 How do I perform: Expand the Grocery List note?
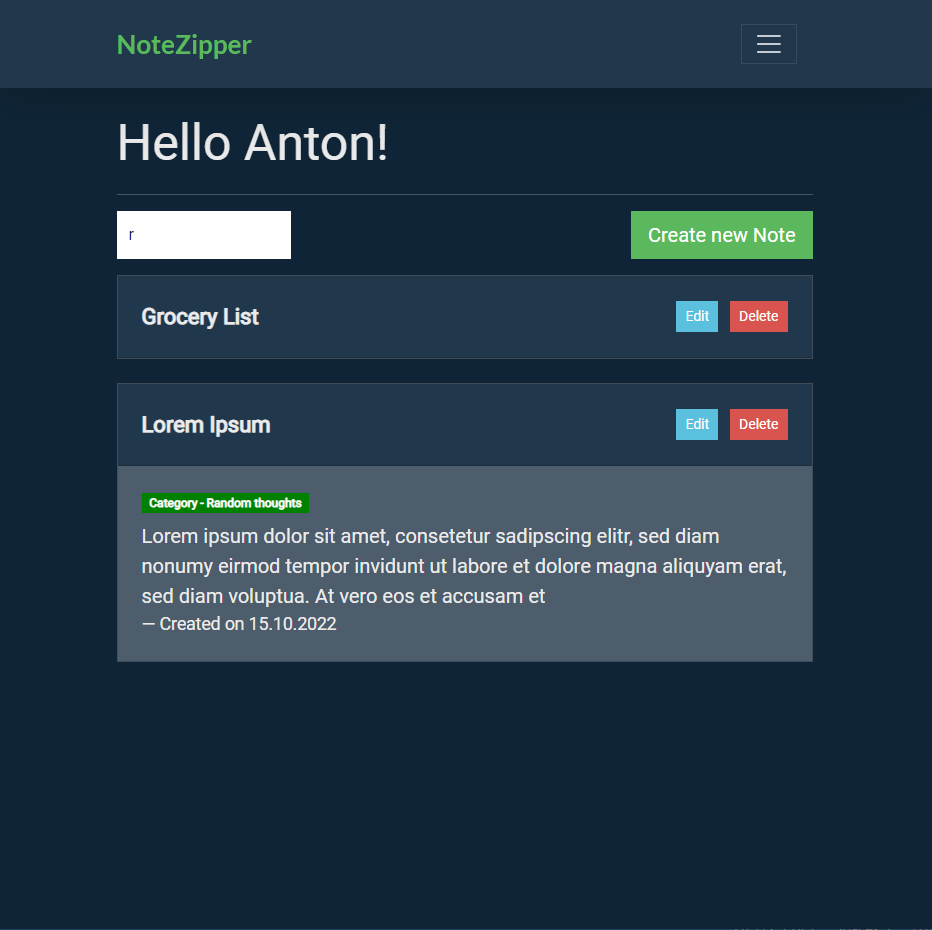tap(200, 317)
